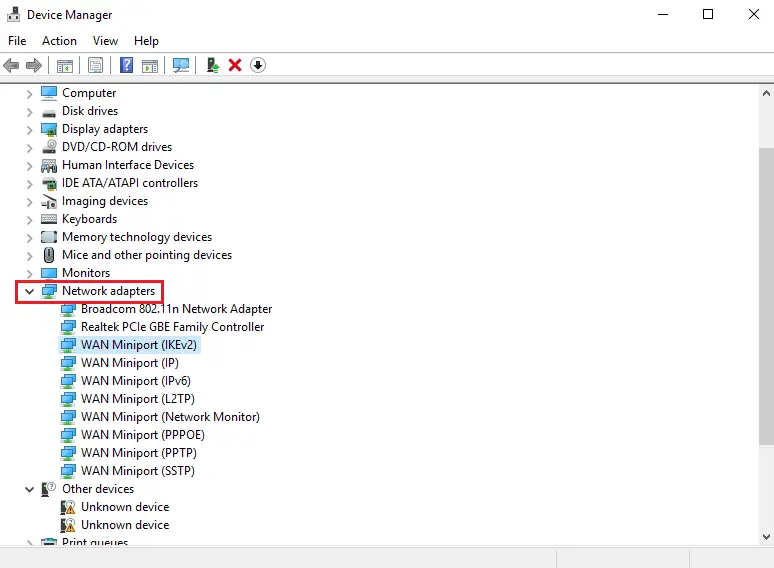Expand the Keyboards node
The image size is (774, 568).
coord(30,220)
